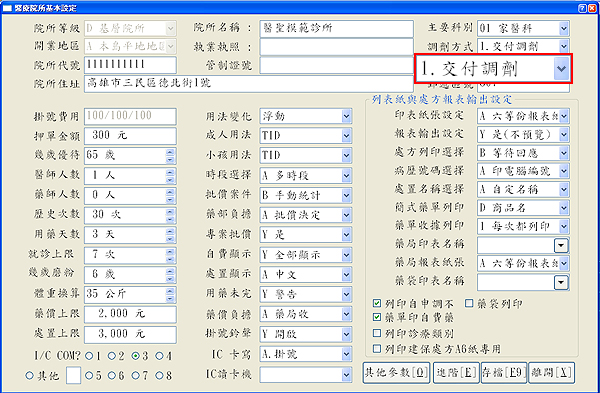This screenshot has width=600, height=393.
Task: Click the spinner arrow for 醫師人數
Action: (170, 176)
